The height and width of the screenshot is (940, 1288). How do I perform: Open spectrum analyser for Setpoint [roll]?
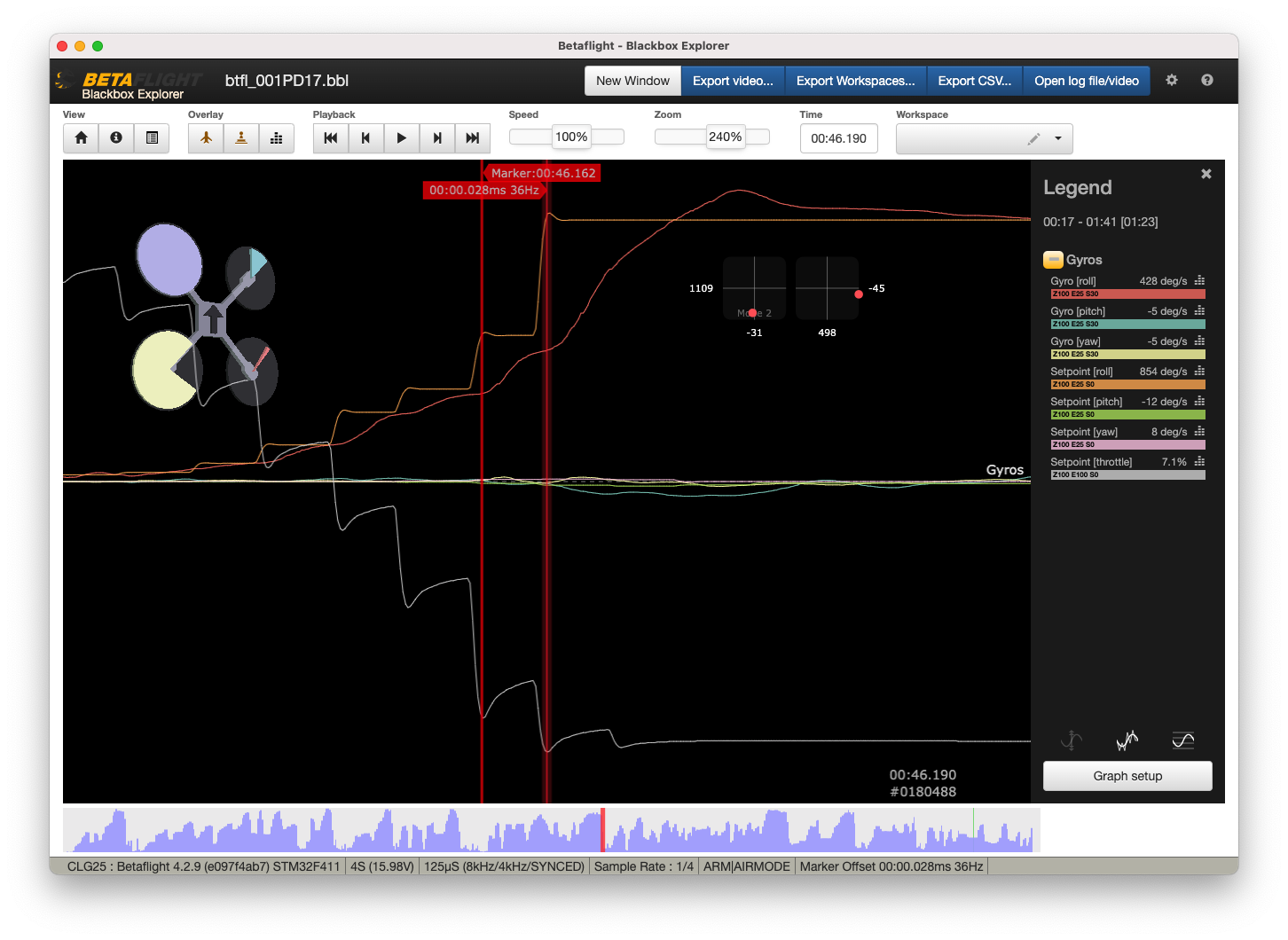[x=1199, y=371]
